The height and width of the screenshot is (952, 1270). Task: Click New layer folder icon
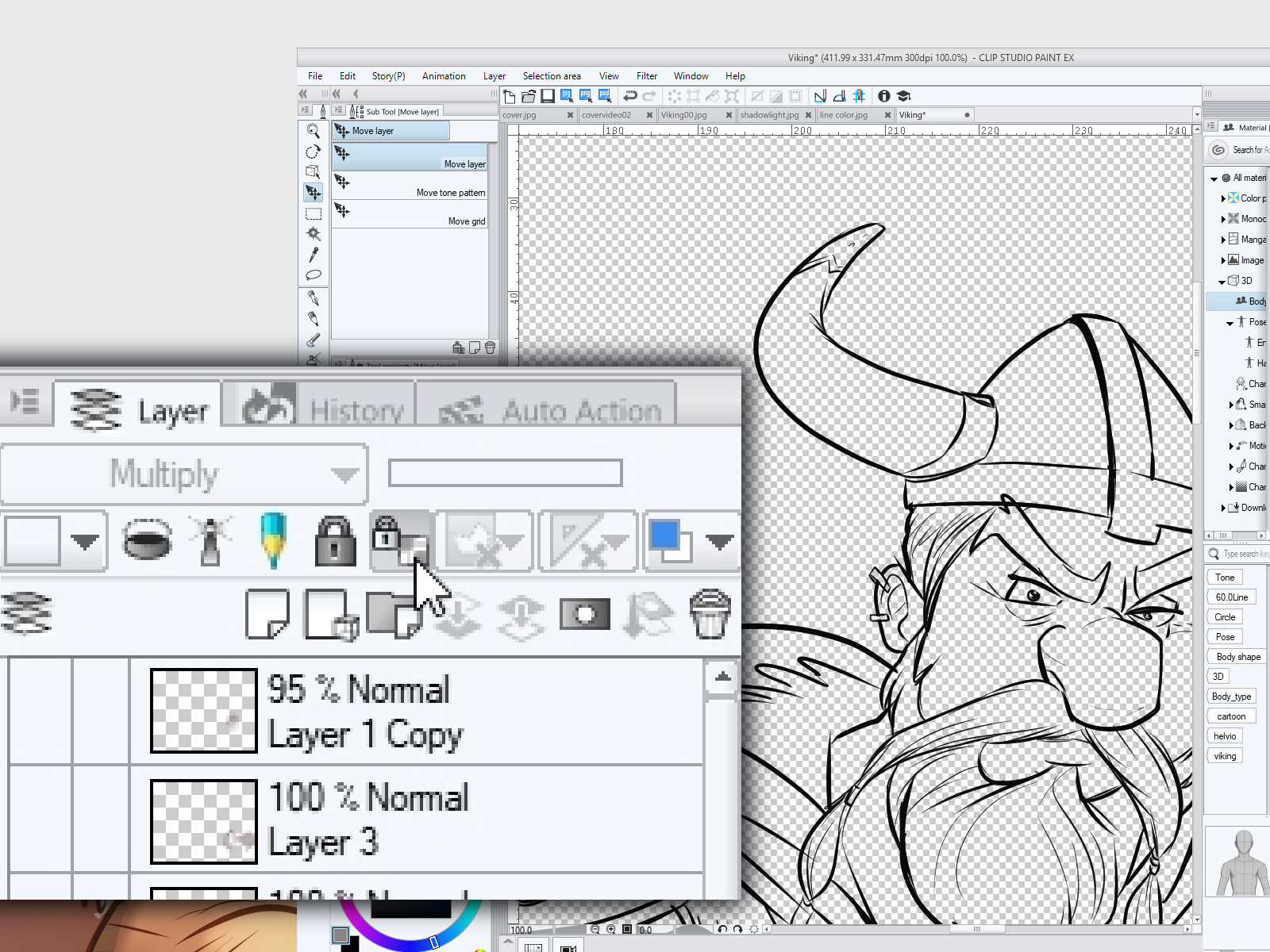[x=394, y=614]
